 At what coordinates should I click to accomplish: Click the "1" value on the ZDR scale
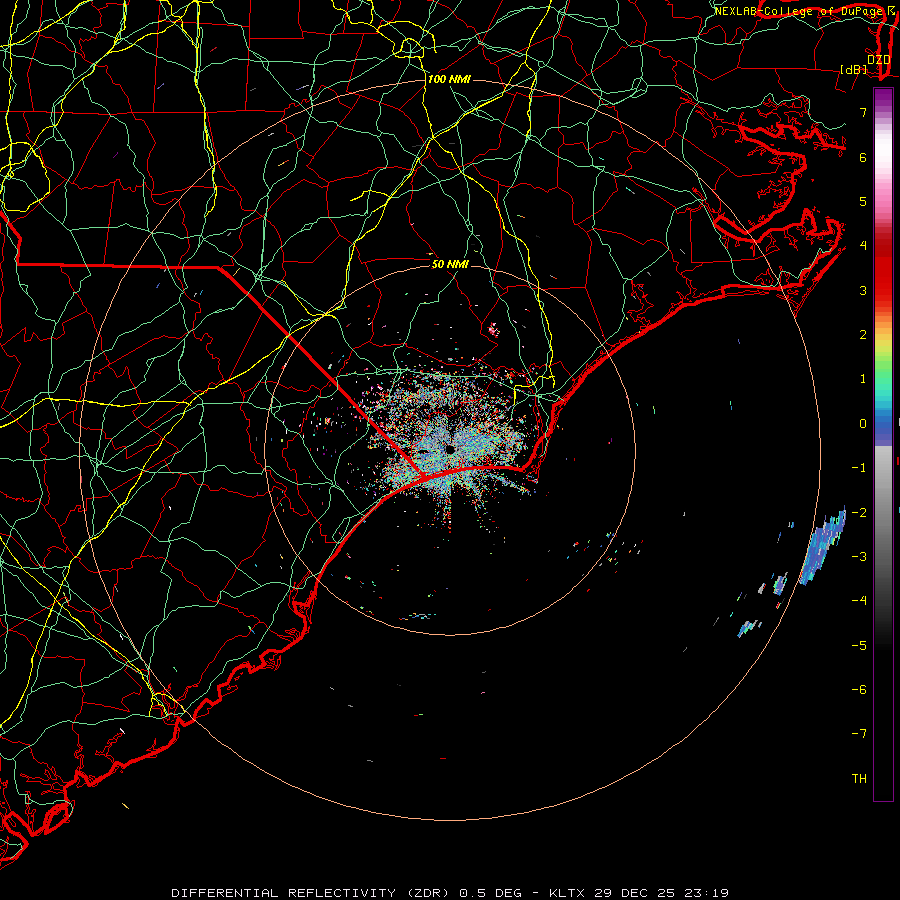coord(863,379)
